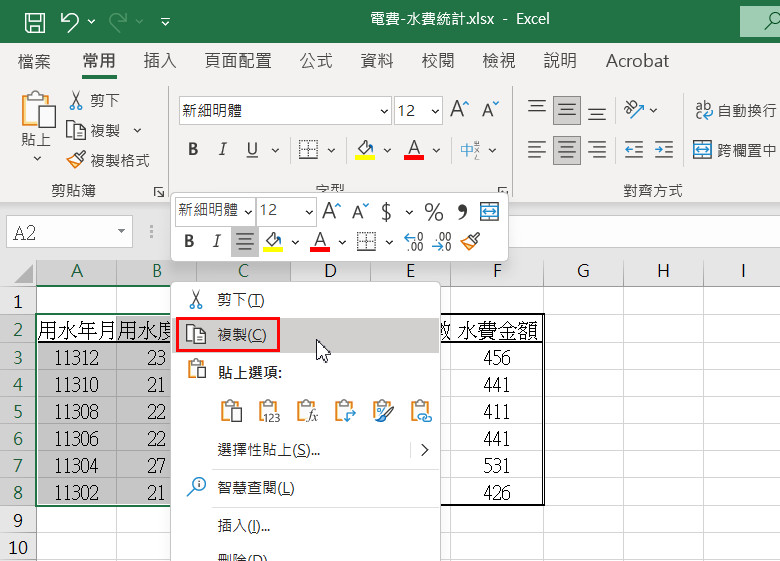780x561 pixels.
Task: Toggle Italic in the ribbon font group
Action: pyautogui.click(x=222, y=150)
